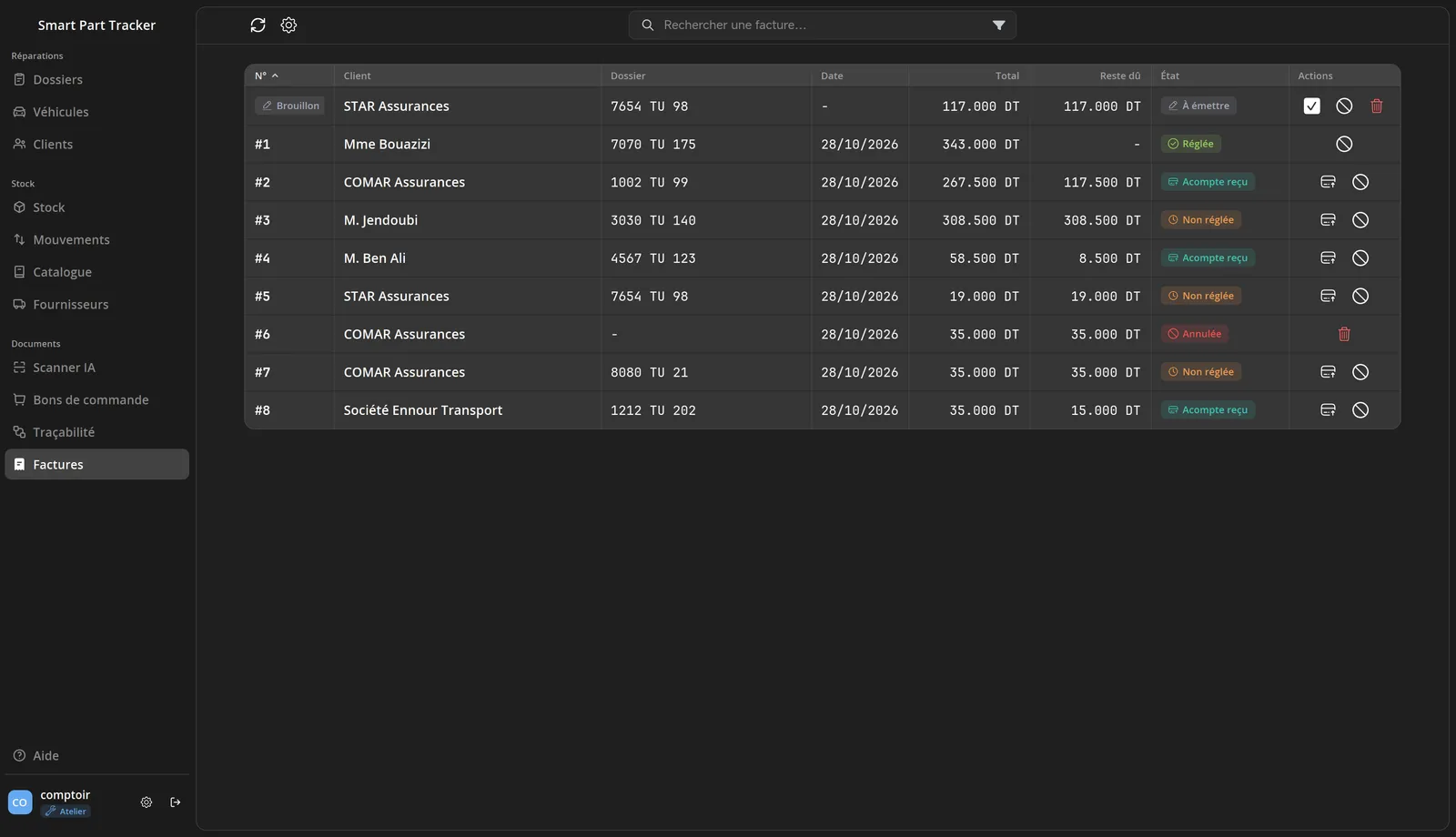Select Factures in sidebar

click(x=96, y=465)
